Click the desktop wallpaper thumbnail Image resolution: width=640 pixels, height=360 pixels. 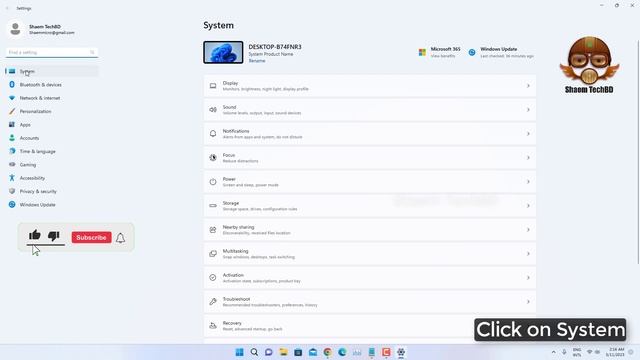223,52
